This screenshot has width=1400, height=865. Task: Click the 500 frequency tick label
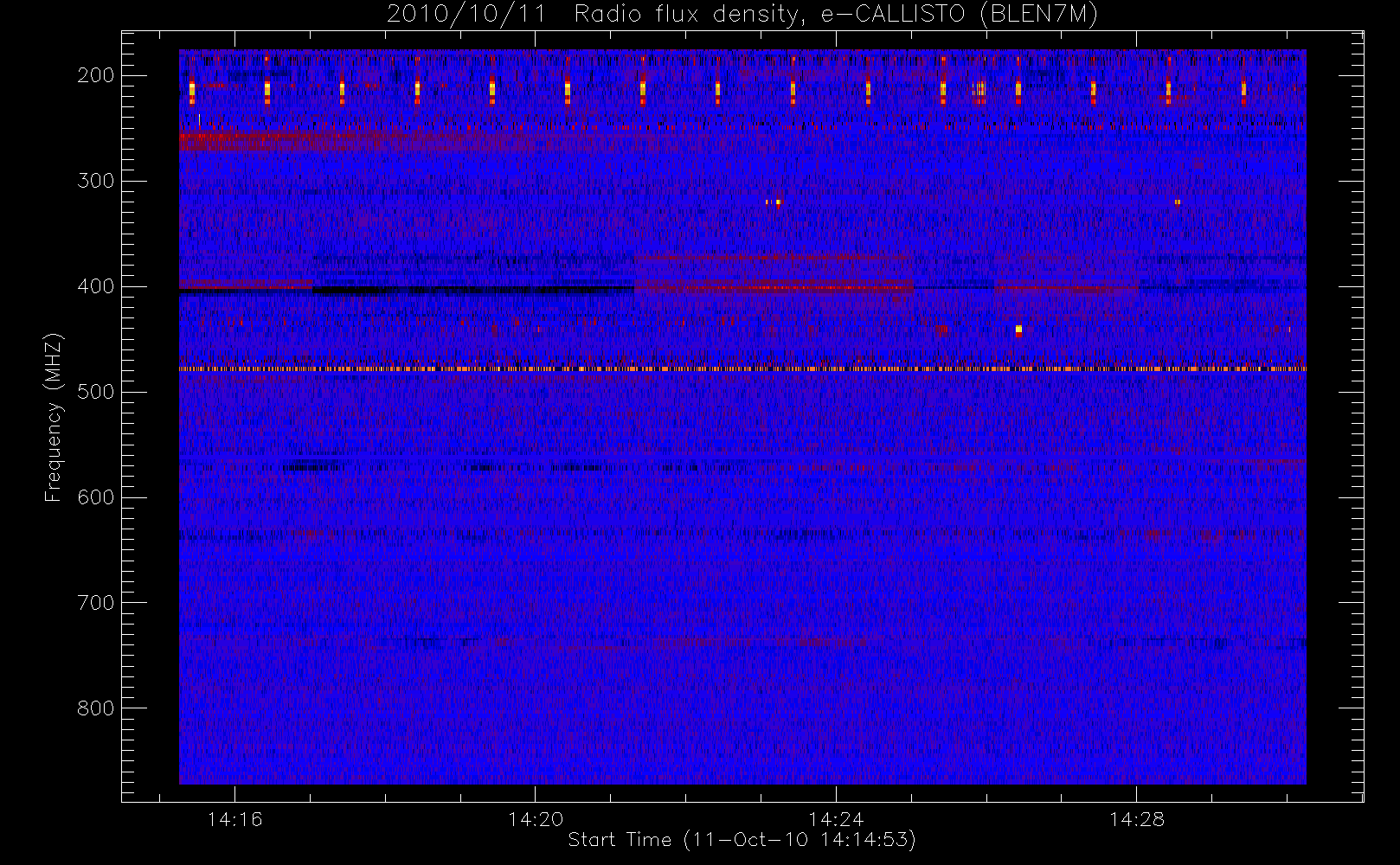(96, 392)
